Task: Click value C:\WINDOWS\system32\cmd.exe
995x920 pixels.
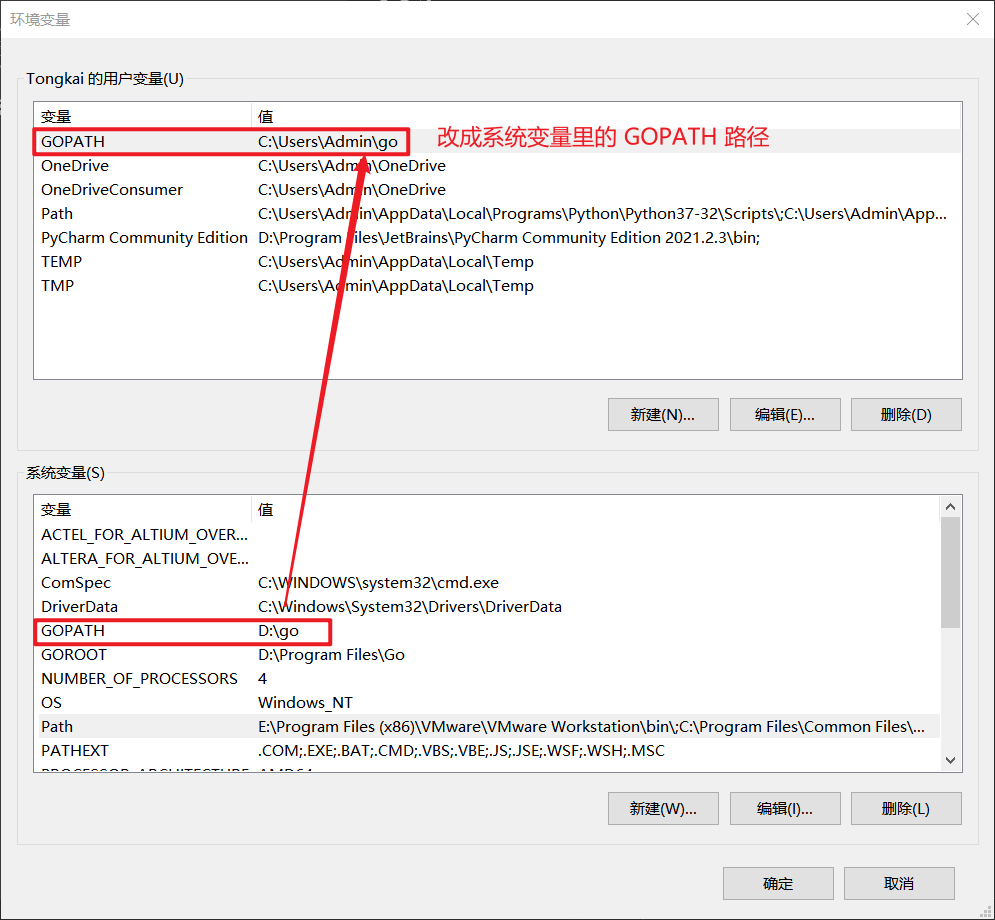Action: pyautogui.click(x=378, y=582)
